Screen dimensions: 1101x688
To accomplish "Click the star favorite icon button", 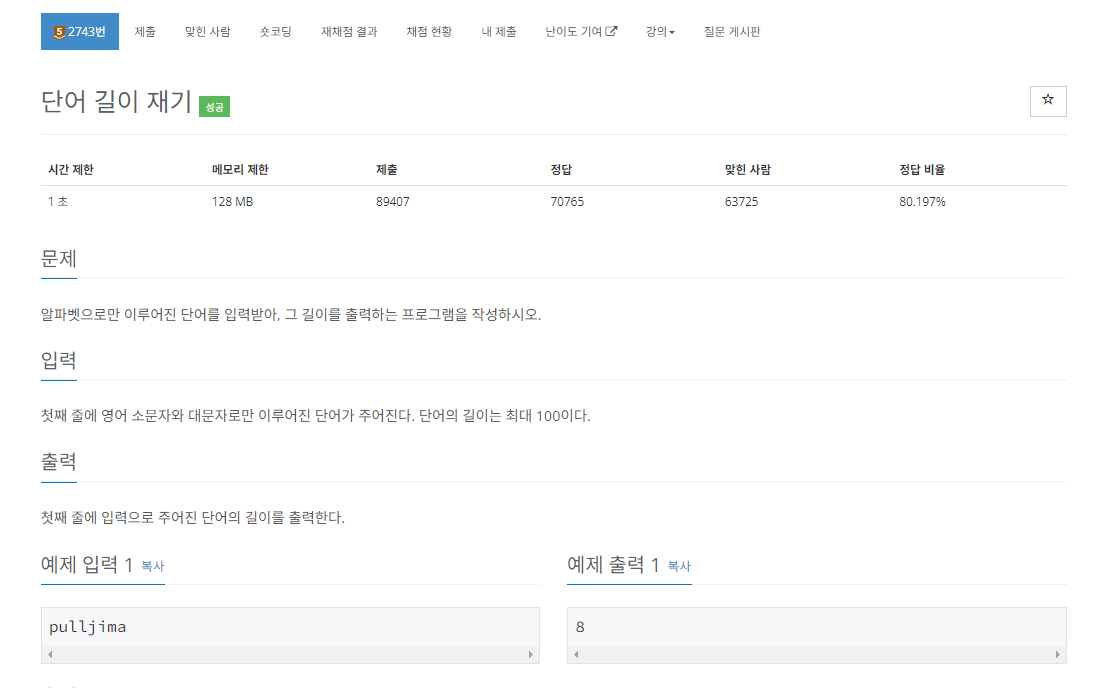I will (1048, 101).
